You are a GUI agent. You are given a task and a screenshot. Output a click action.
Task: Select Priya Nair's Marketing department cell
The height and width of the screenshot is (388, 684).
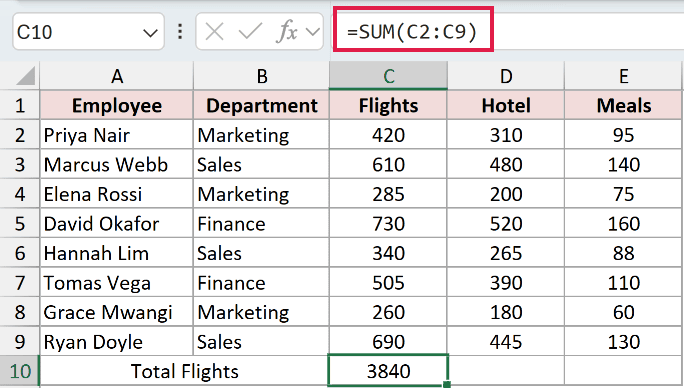261,135
